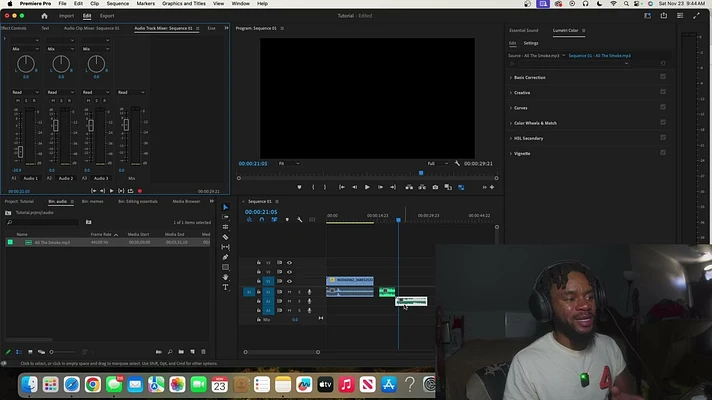Toggle Linked Selection in timeline
Screen dimensions: 712x400
pos(274,220)
